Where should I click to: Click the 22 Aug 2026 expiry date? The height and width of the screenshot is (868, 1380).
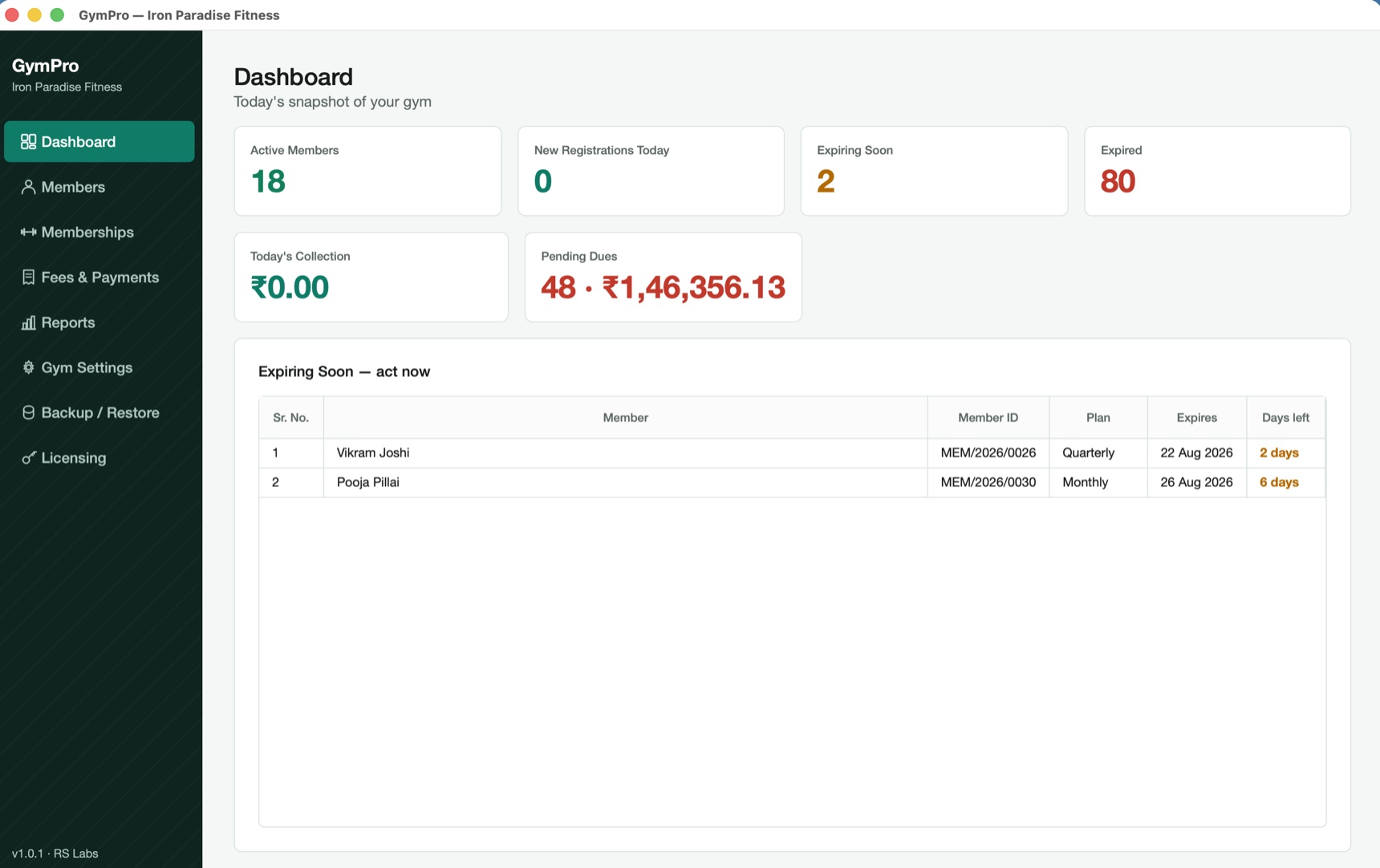[1196, 452]
